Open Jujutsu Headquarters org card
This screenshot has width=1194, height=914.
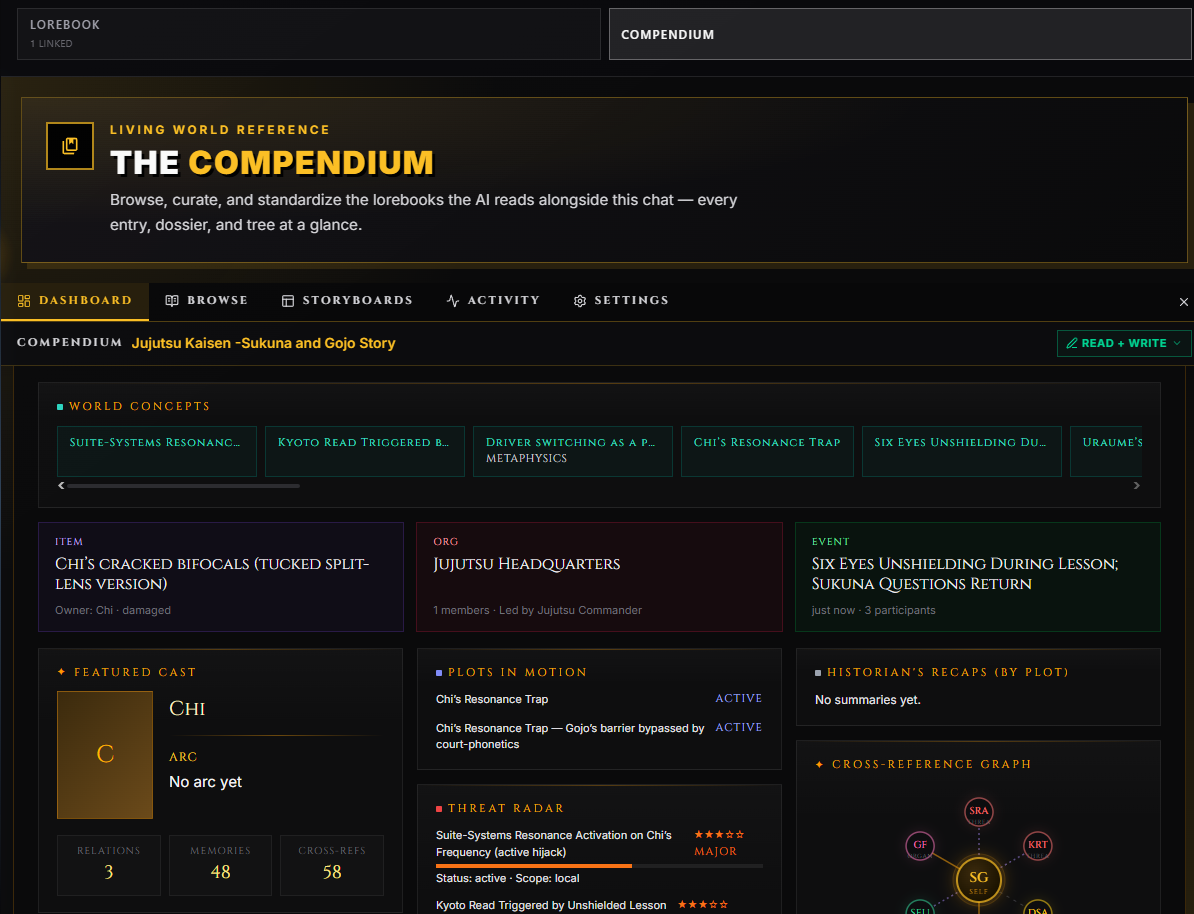(x=599, y=577)
